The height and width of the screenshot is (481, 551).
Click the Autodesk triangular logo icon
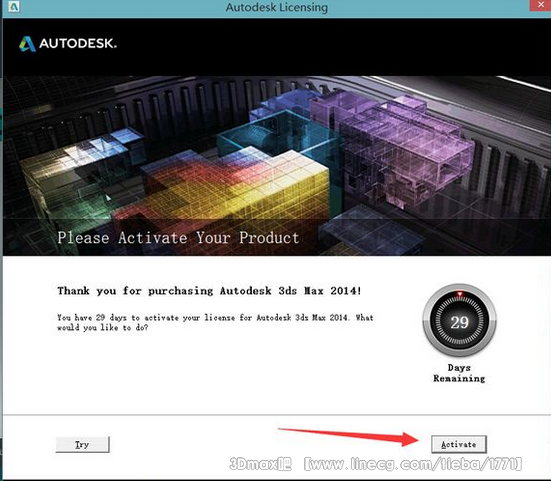27,44
